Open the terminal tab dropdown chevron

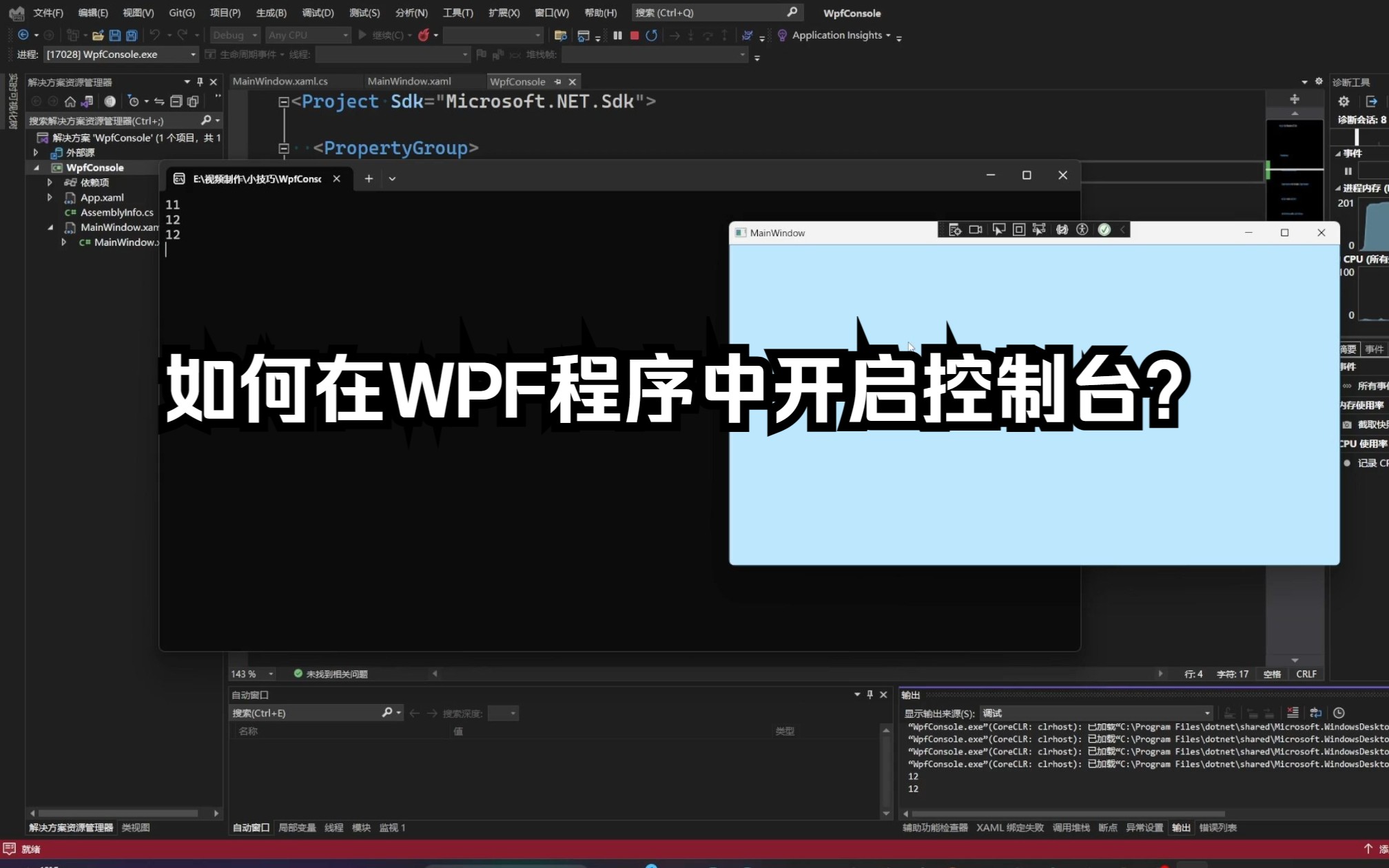click(392, 178)
